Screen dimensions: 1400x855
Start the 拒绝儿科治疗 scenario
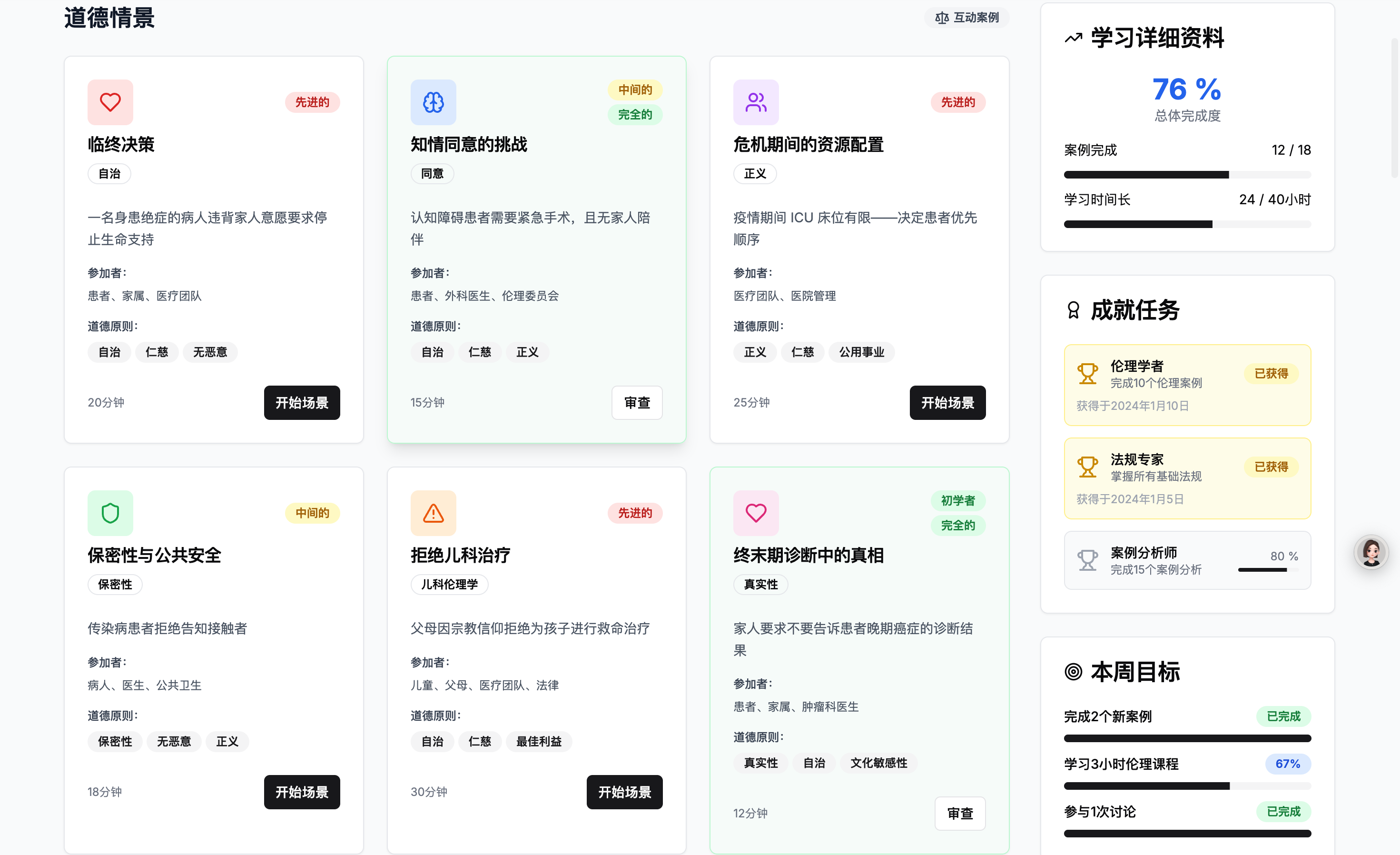coord(624,791)
